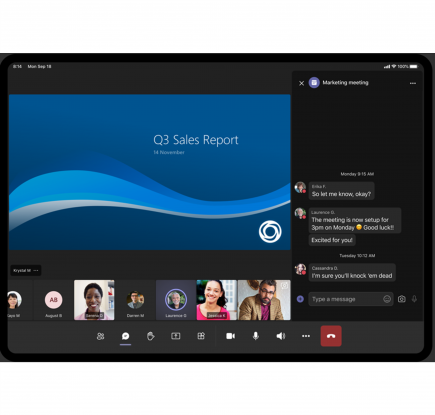This screenshot has width=435, height=415.
Task: Select Laurence D's highlighted participant tile
Action: coord(176,300)
